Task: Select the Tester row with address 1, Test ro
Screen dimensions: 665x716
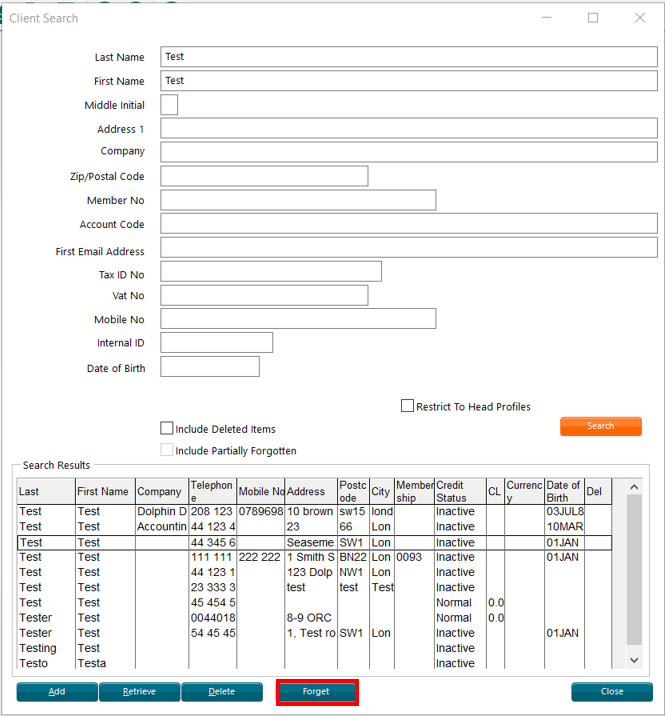Action: (x=314, y=633)
